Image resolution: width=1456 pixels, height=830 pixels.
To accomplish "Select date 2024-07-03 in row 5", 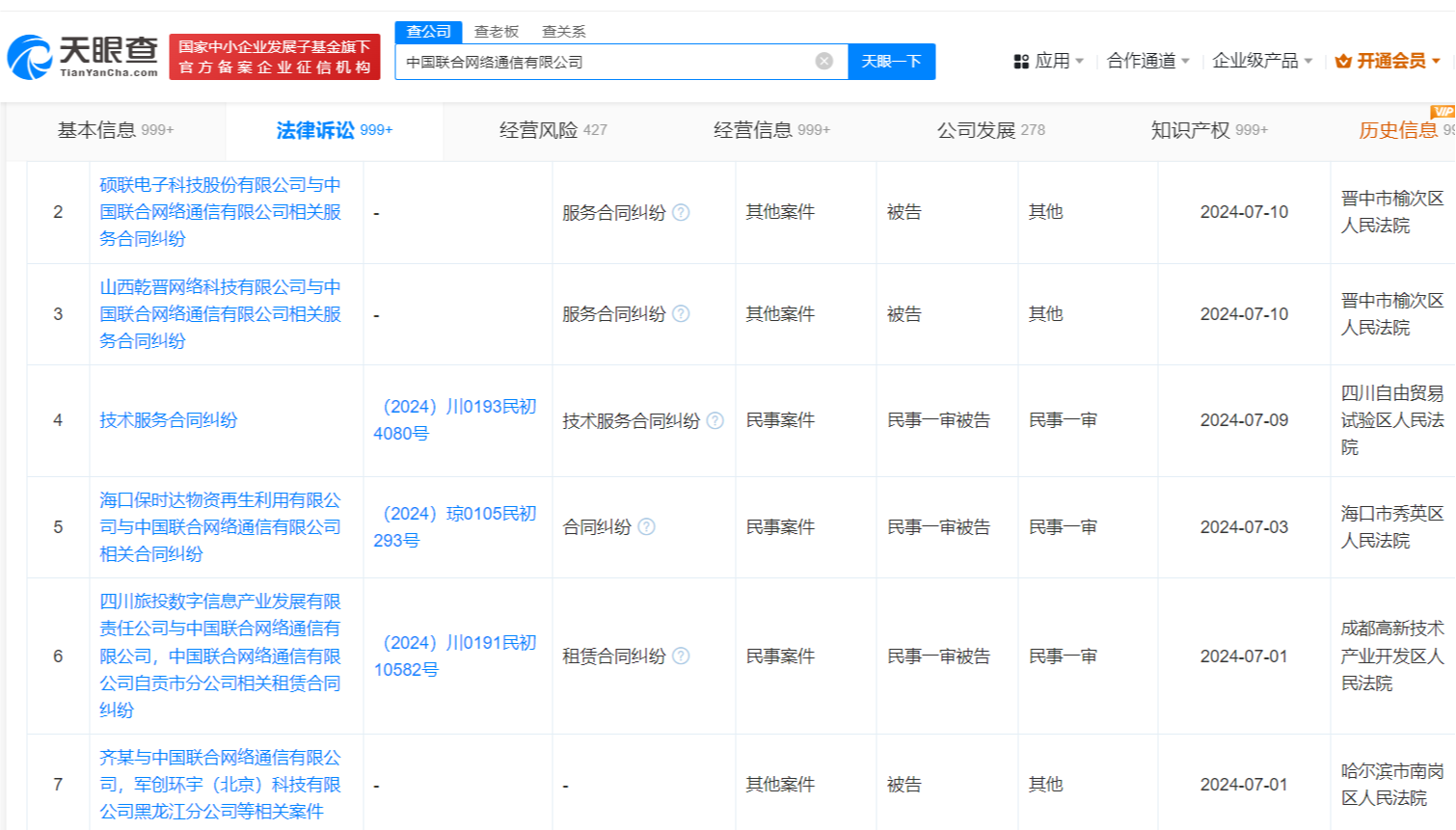I will click(1244, 527).
